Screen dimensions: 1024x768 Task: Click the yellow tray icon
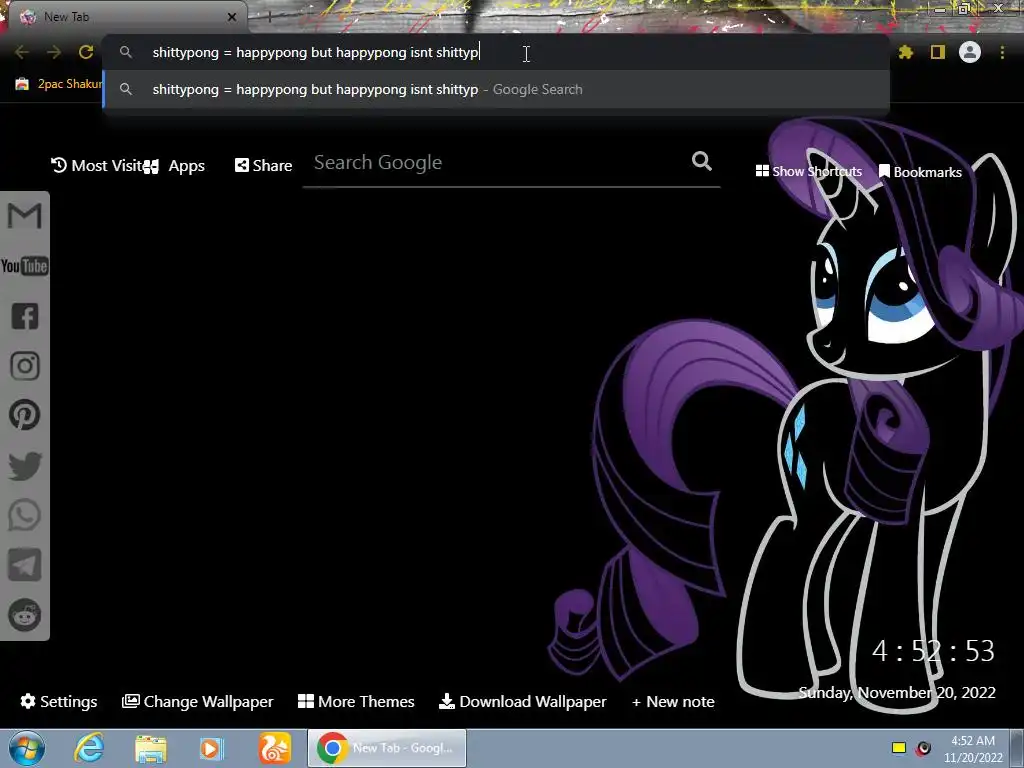[899, 748]
